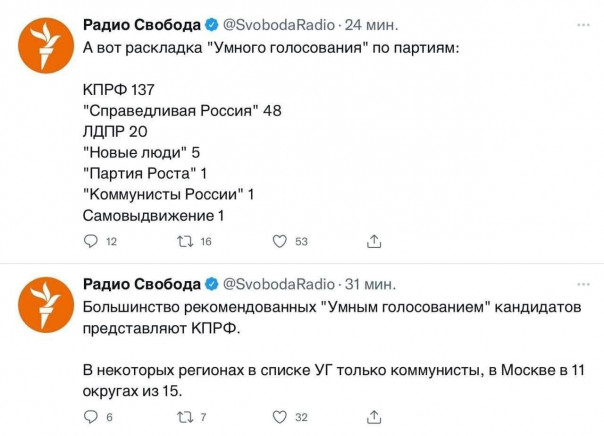Click Радио Свобода name in first tweet
This screenshot has width=604, height=436.
point(142,24)
